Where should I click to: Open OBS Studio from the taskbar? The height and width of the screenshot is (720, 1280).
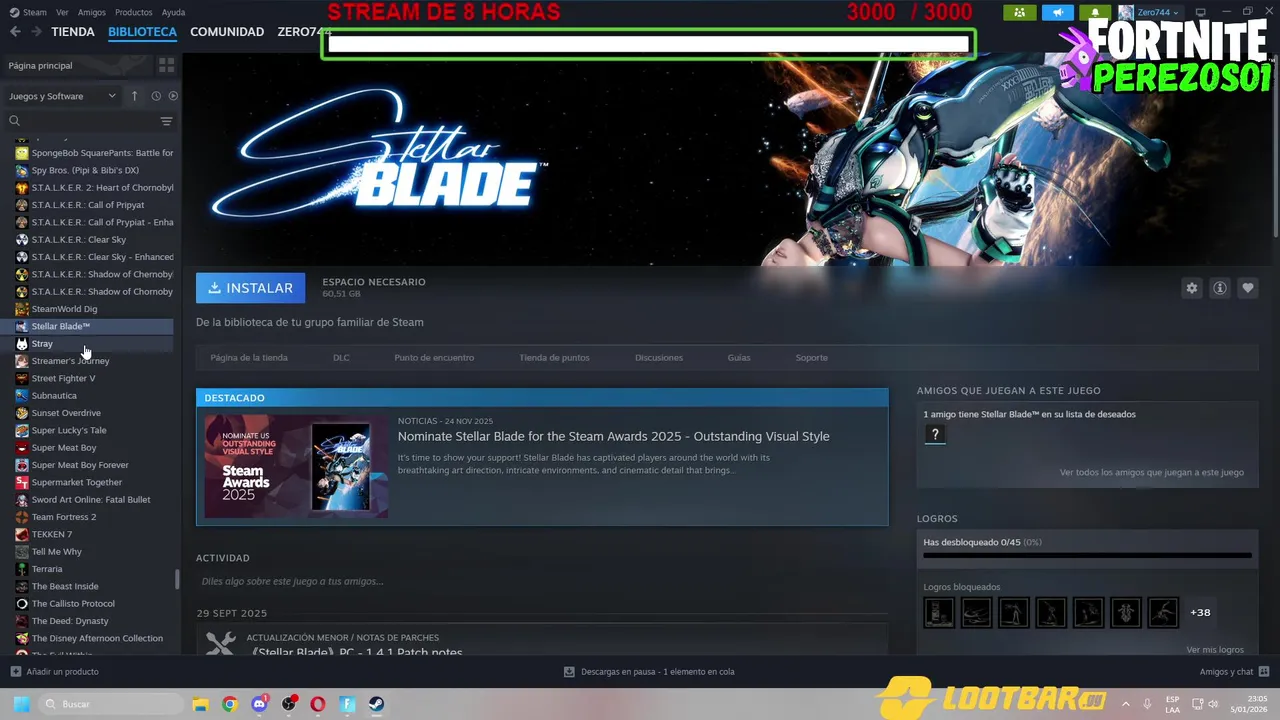tap(289, 704)
